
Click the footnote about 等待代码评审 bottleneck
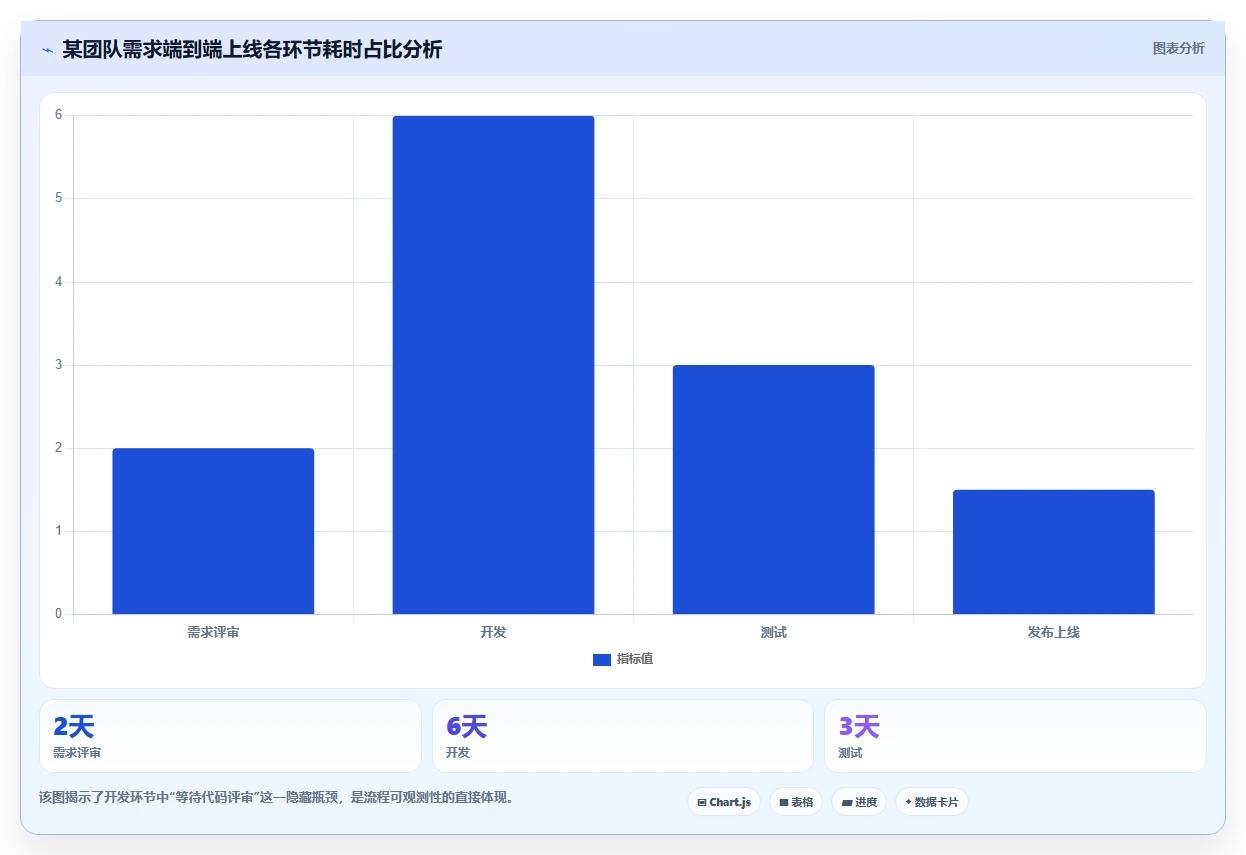[x=276, y=797]
